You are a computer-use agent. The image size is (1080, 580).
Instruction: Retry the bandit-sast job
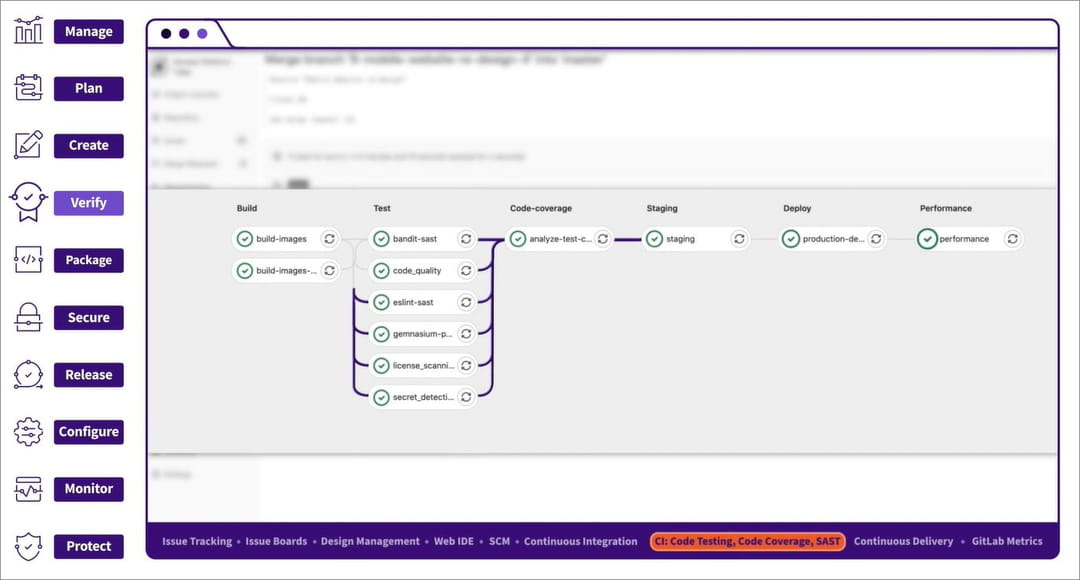point(466,239)
